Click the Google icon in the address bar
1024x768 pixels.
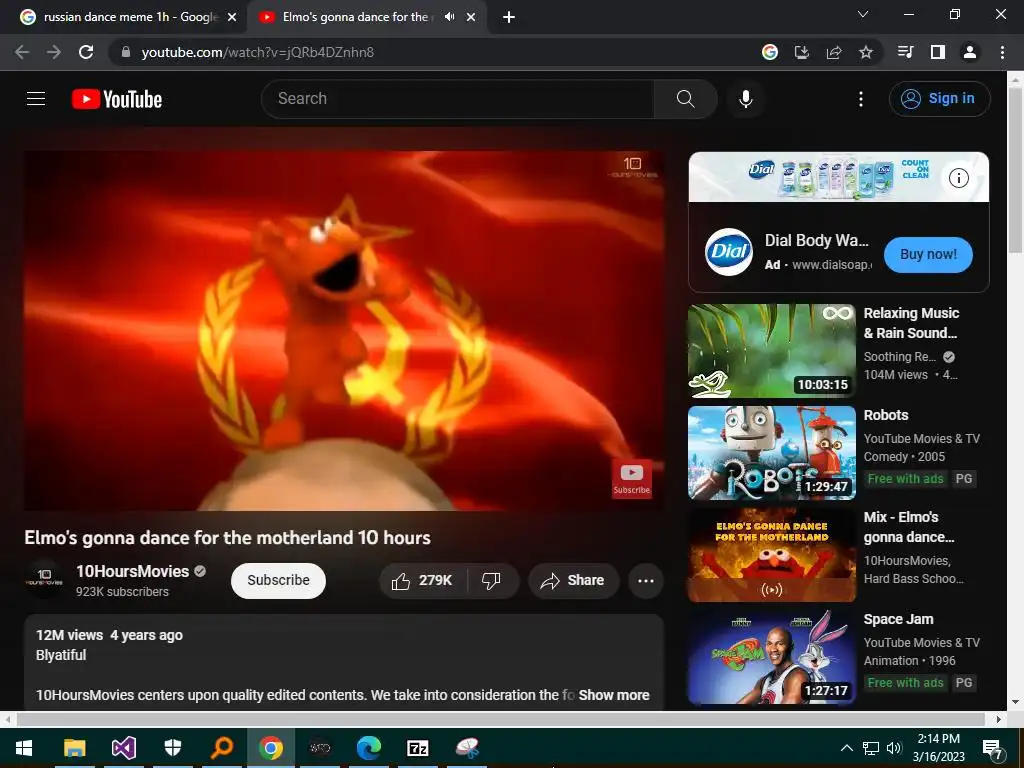(770, 52)
